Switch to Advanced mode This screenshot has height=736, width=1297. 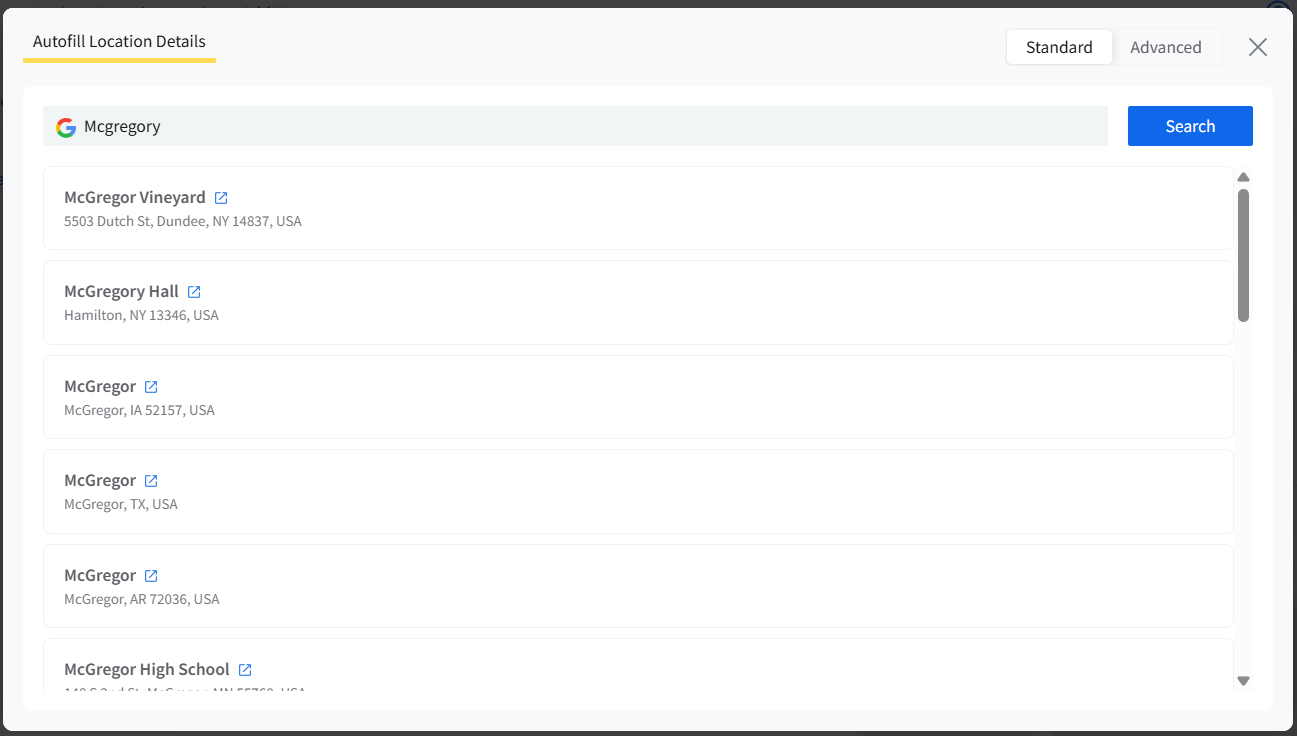[1166, 47]
